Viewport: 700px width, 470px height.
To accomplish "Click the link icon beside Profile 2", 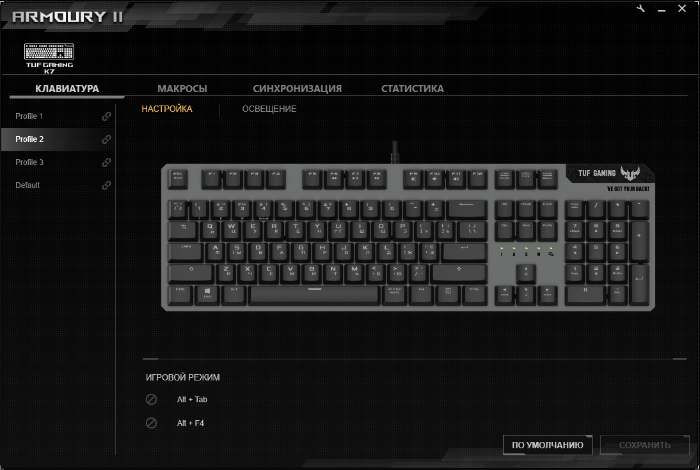I will click(106, 139).
